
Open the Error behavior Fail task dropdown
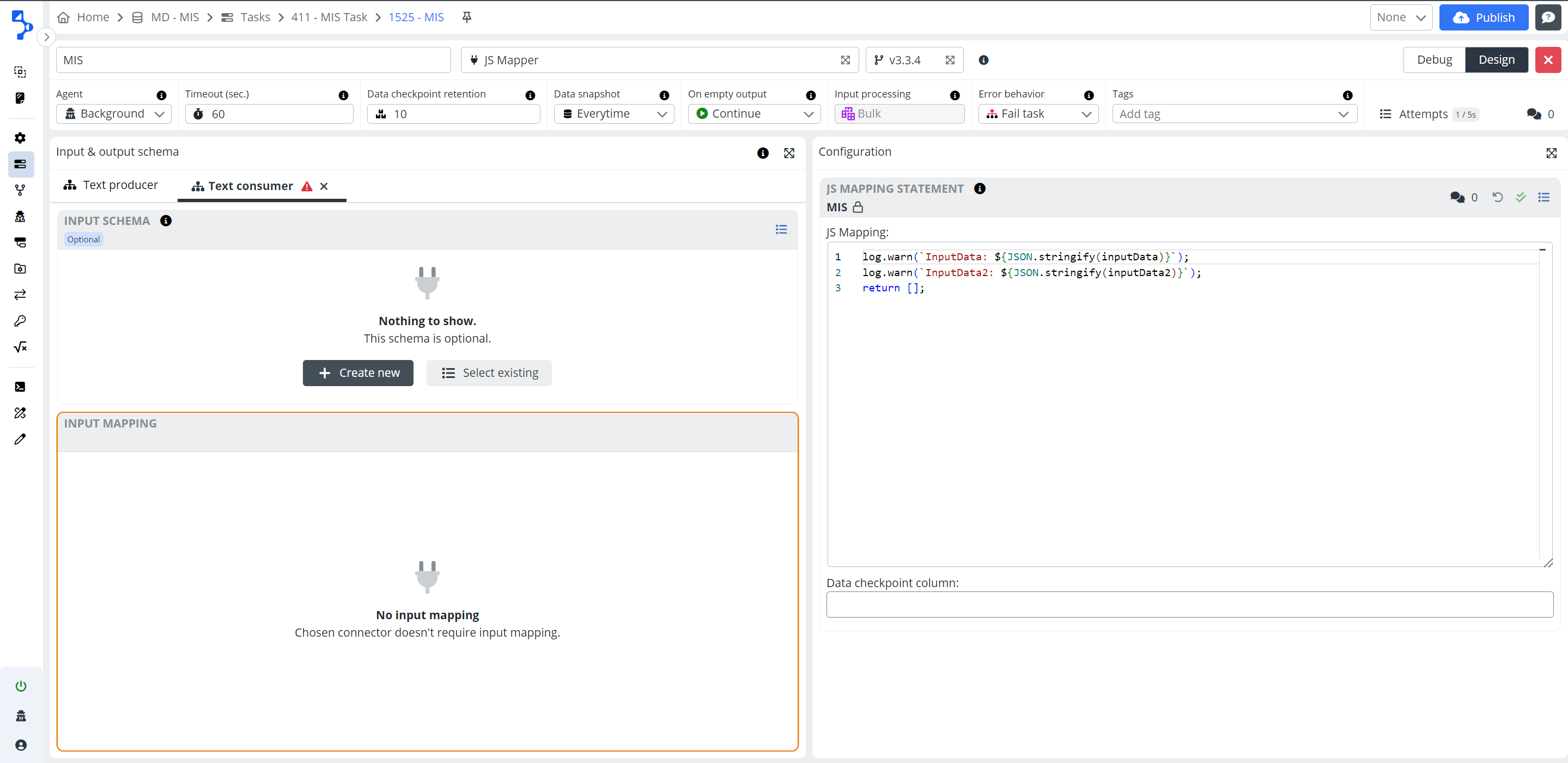(x=1038, y=114)
